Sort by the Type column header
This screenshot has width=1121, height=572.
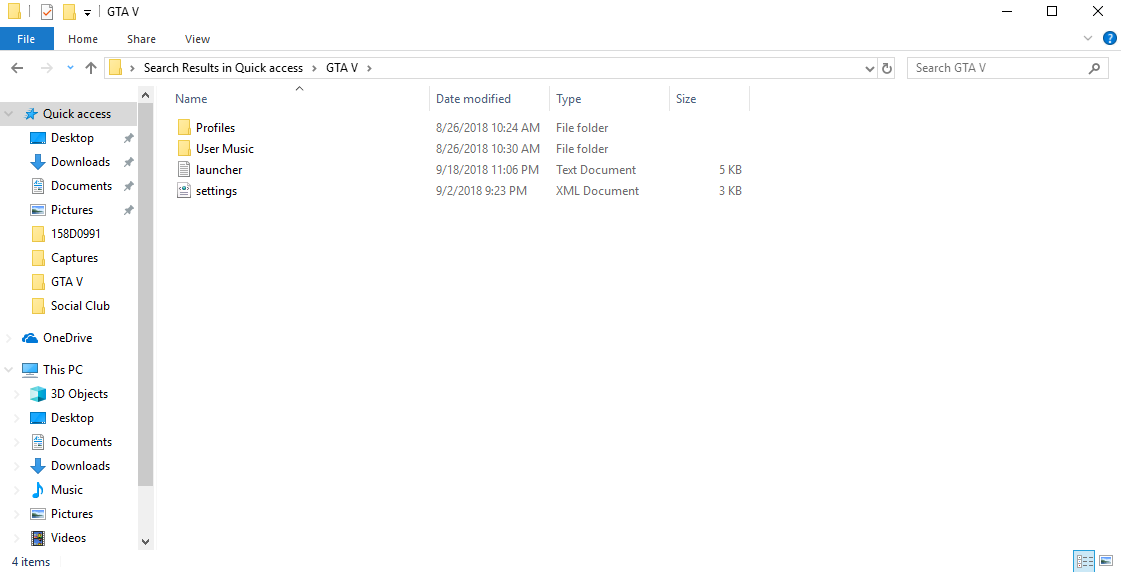[568, 99]
